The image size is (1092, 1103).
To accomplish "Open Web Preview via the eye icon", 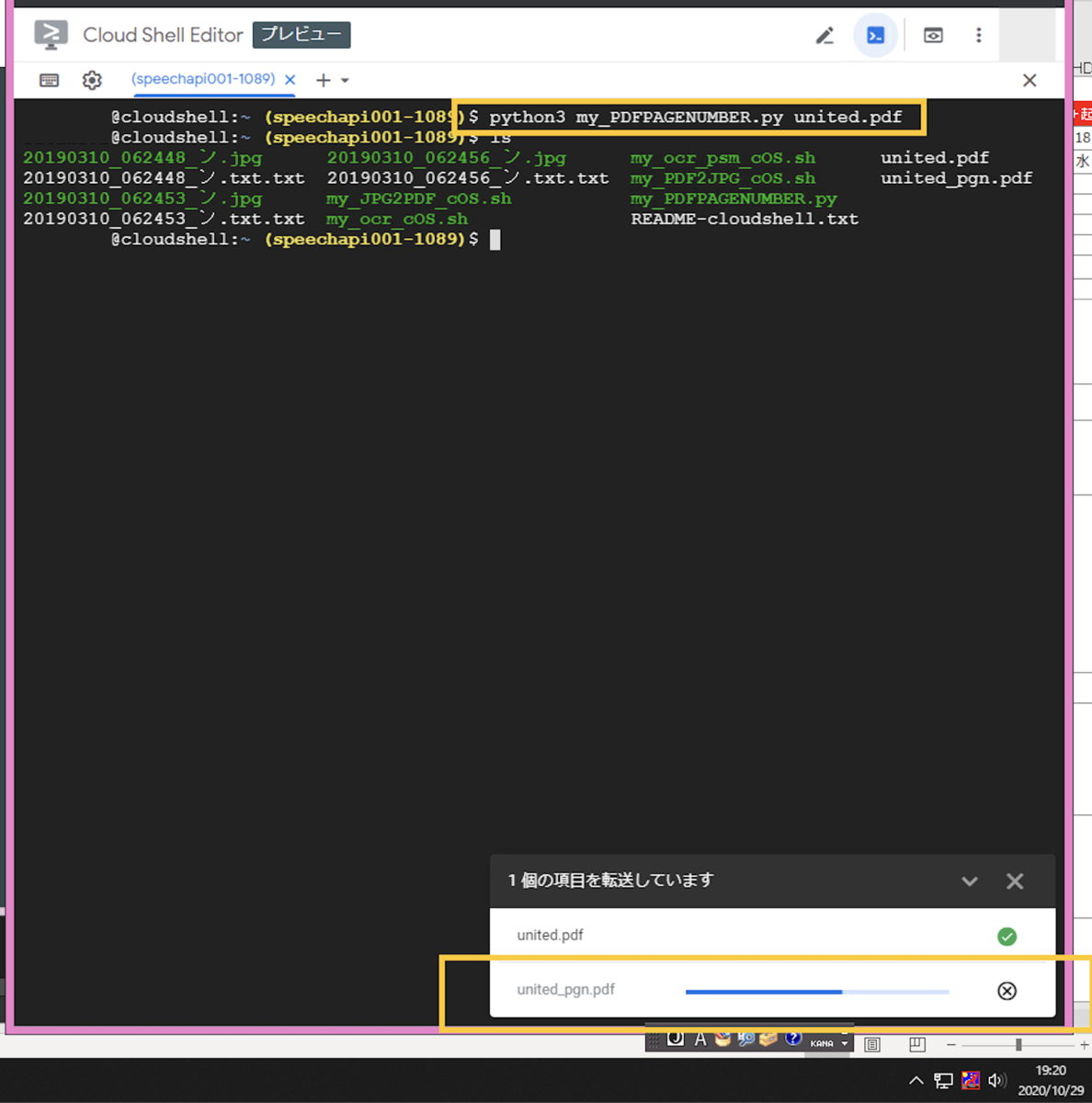I will coord(933,35).
